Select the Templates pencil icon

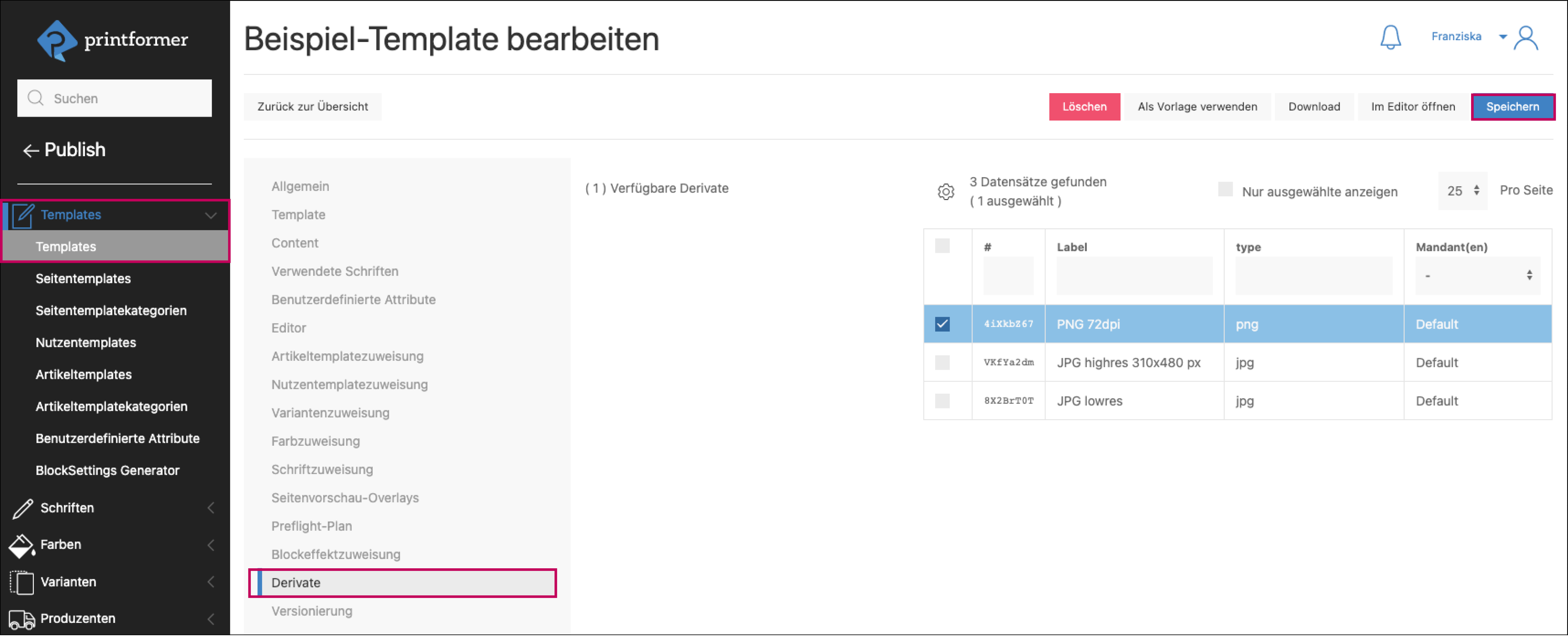point(22,214)
